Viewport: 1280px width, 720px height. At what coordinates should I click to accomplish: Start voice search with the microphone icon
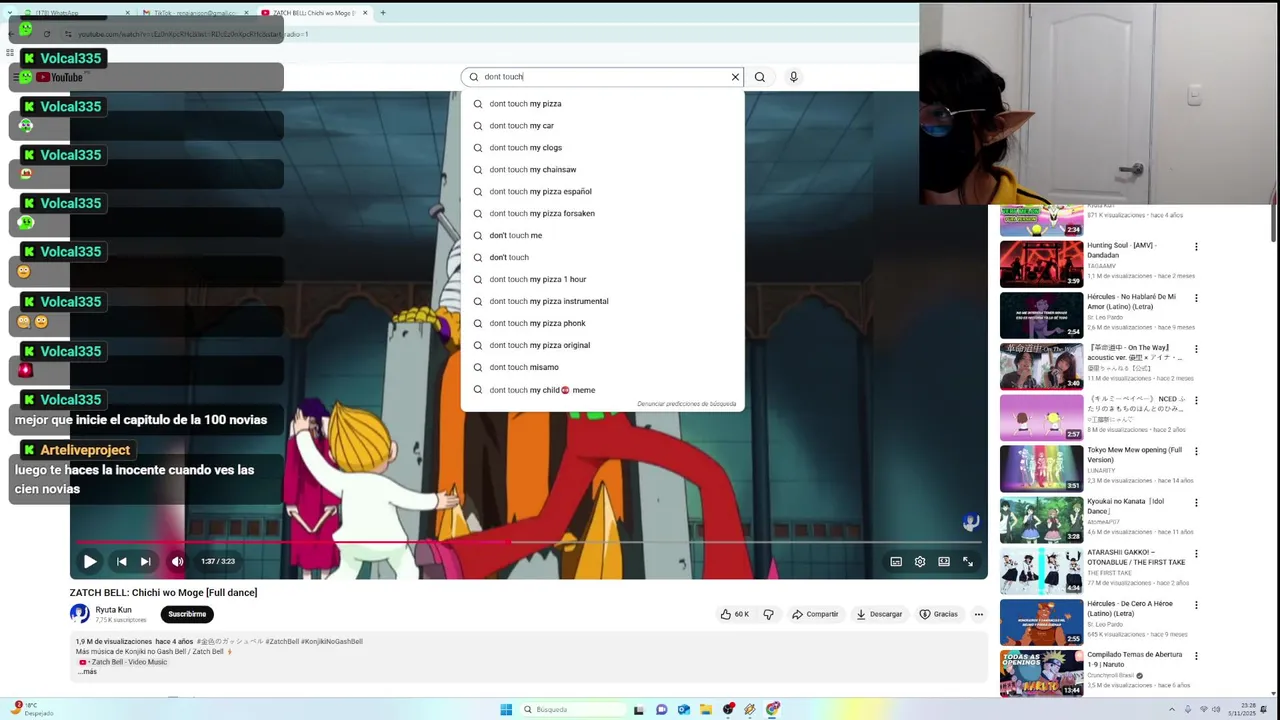point(794,77)
